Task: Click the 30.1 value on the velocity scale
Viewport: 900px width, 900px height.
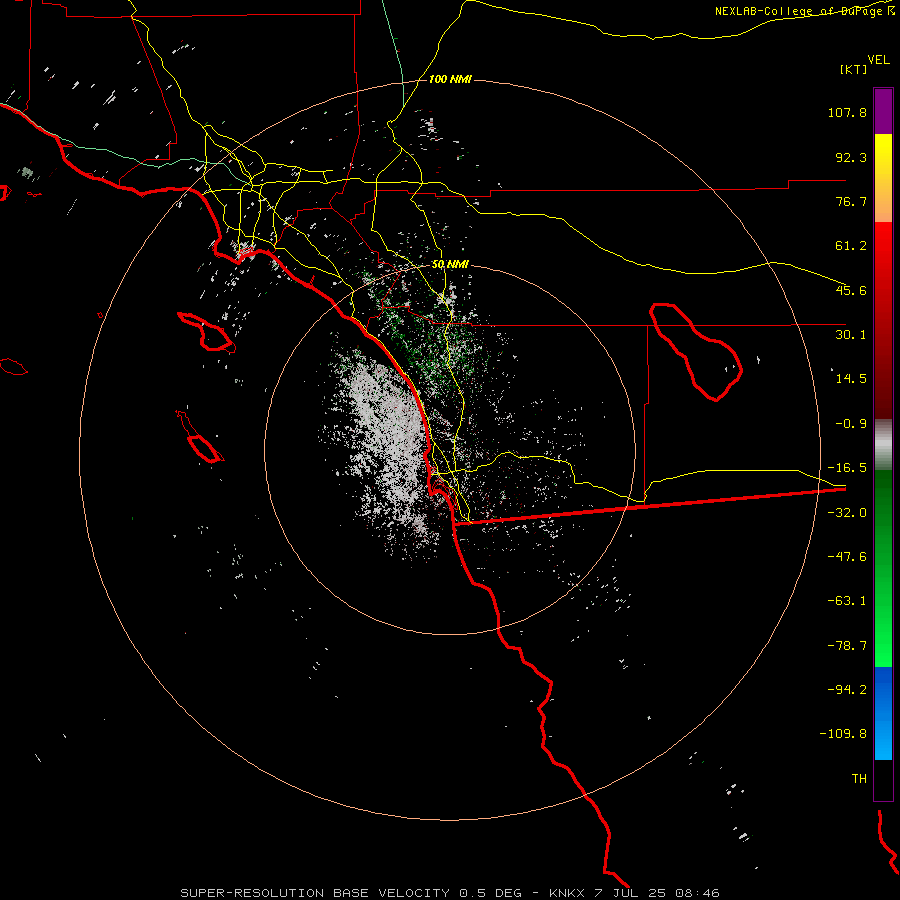Action: click(851, 335)
